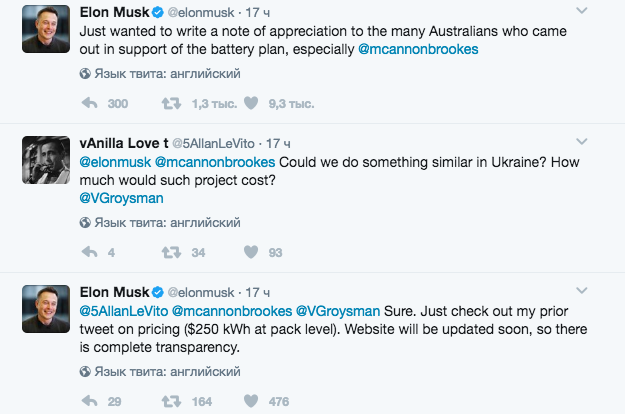Like Elon Musk's first tweet
The height and width of the screenshot is (414, 626).
[251, 103]
